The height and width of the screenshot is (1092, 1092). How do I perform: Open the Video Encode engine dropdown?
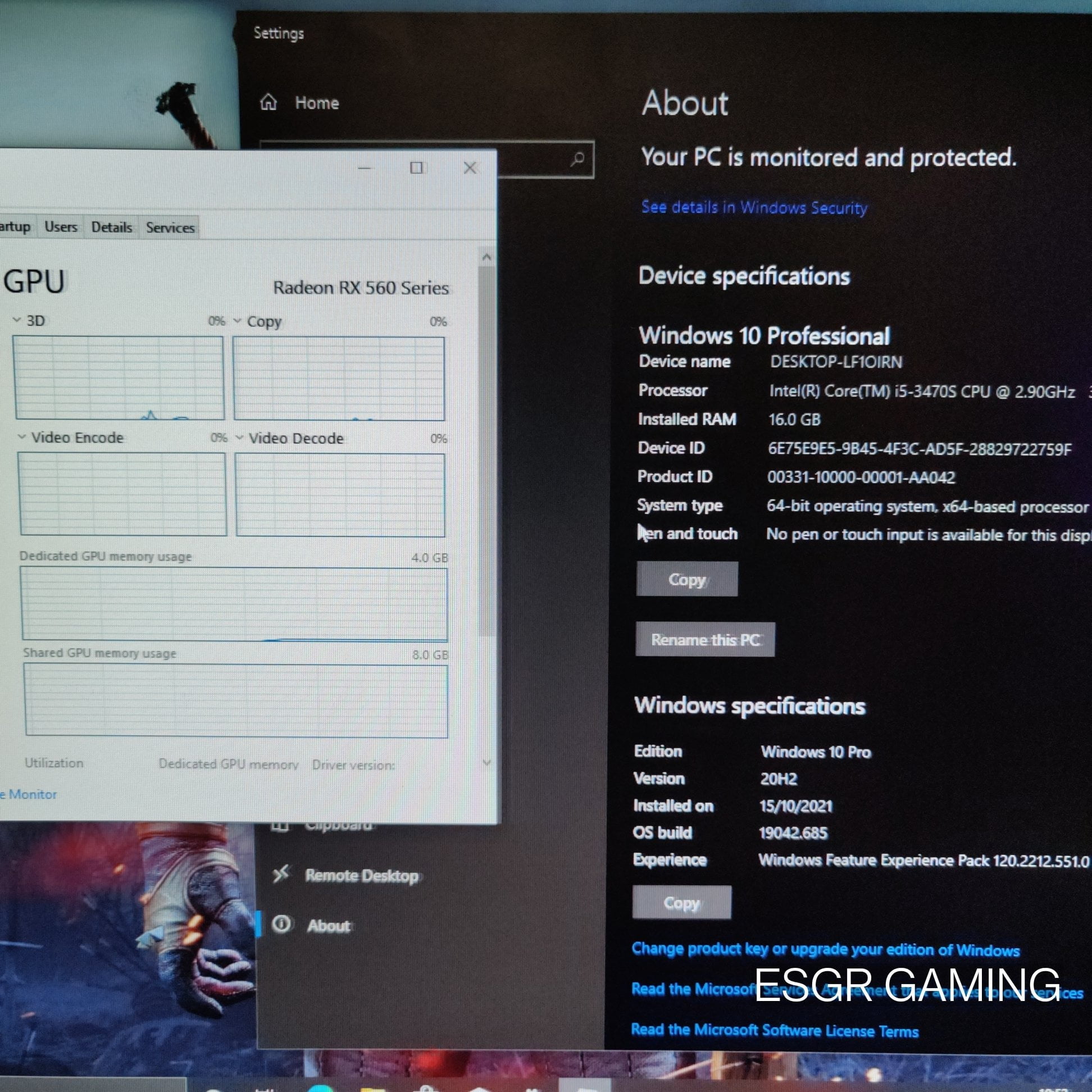(22, 437)
